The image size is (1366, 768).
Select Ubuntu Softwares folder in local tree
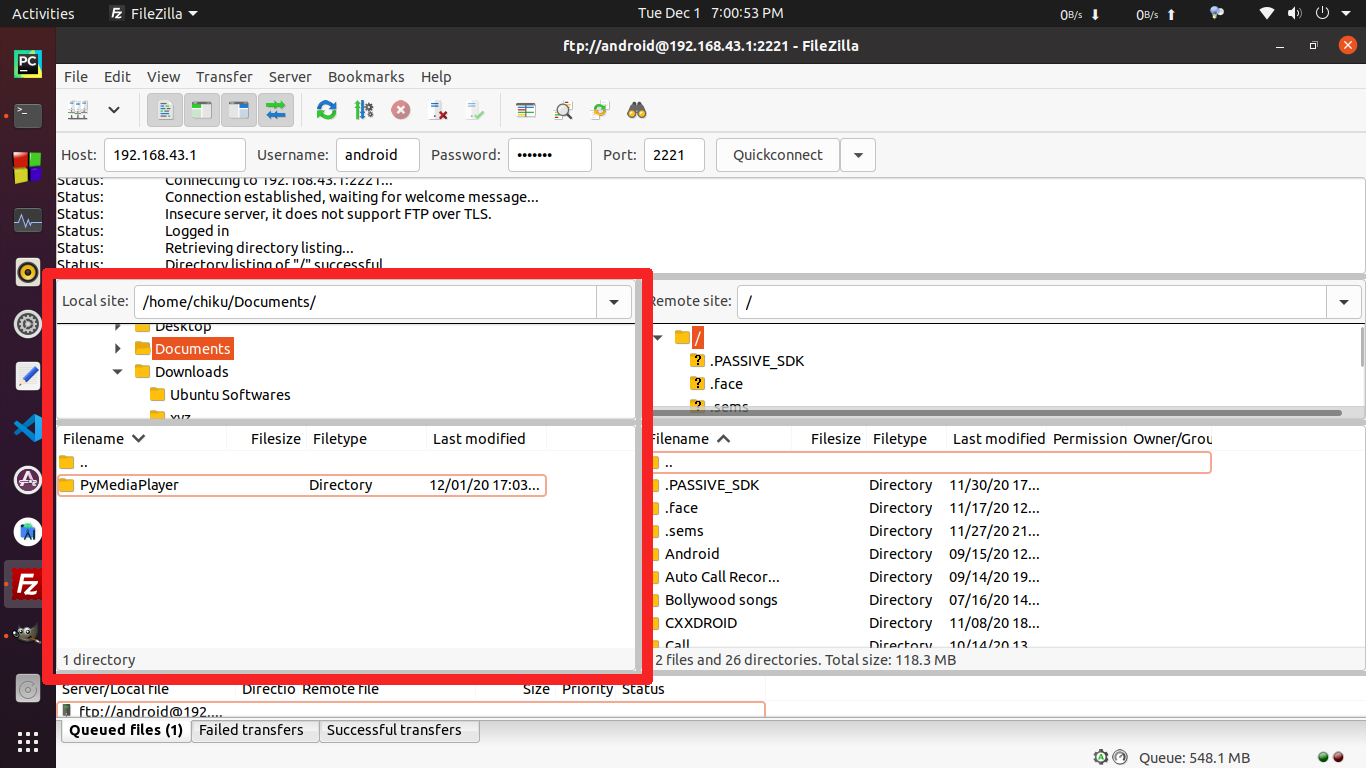230,395
